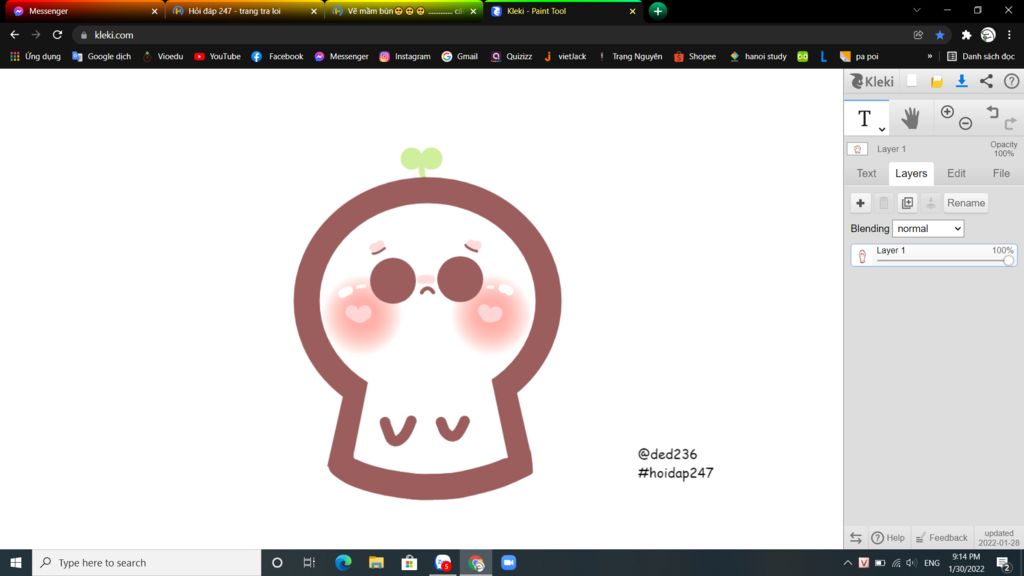This screenshot has height=576, width=1024.
Task: Open the question mark help icon at the top
Action: click(x=1011, y=81)
